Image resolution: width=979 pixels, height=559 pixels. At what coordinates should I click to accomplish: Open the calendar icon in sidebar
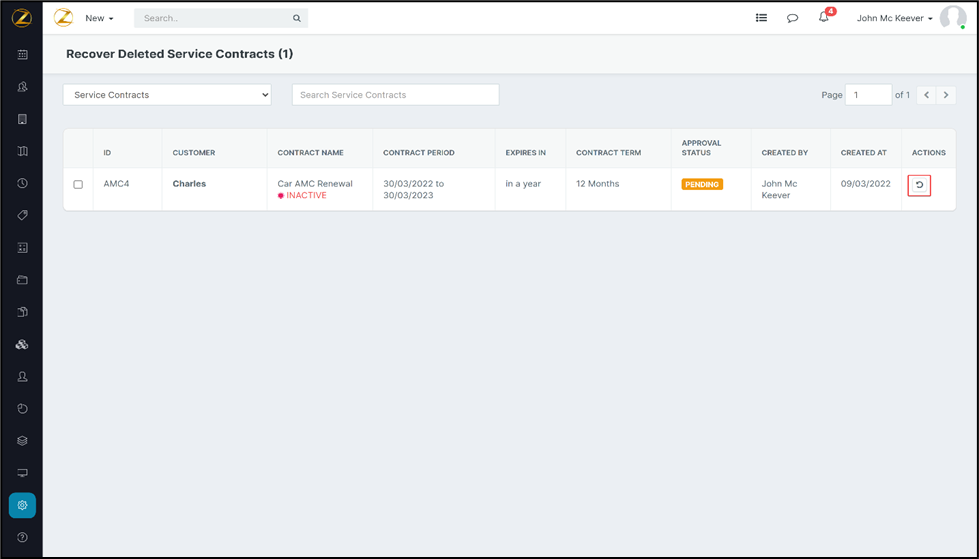pos(22,55)
